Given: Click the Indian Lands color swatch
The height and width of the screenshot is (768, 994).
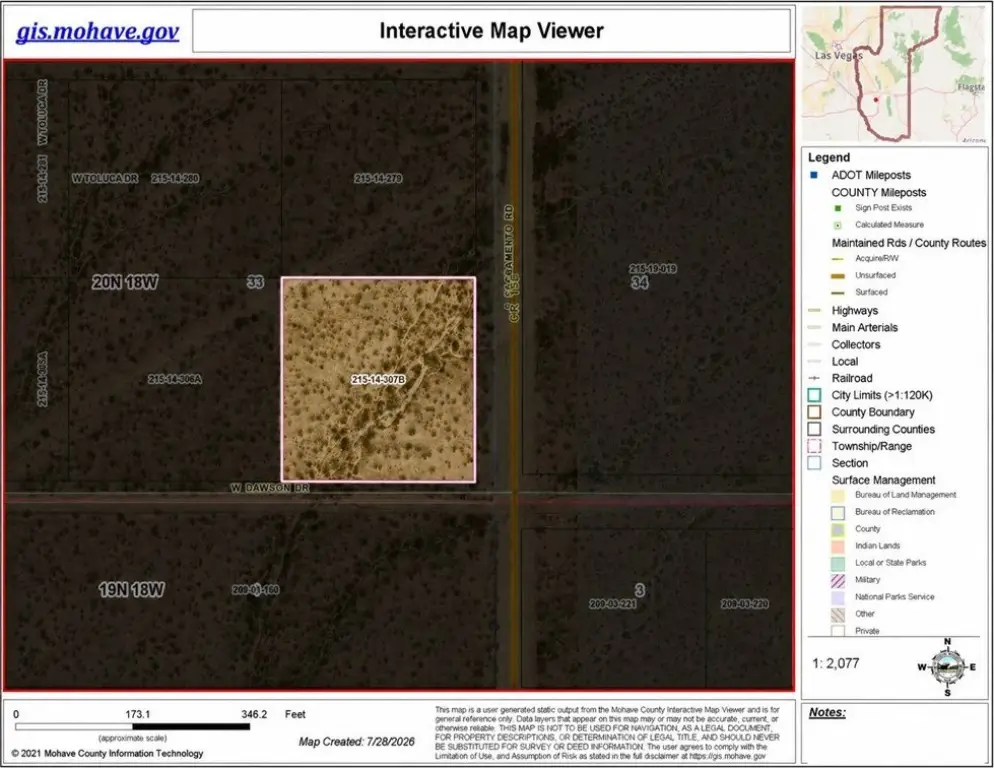Looking at the screenshot, I should pos(838,546).
